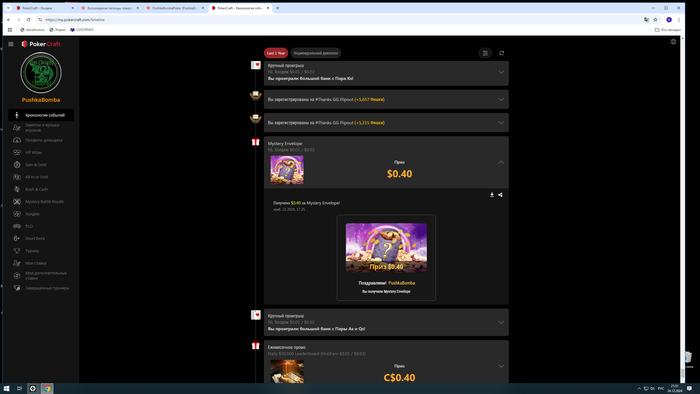The image size is (700, 394).
Task: Open All-in or Fold section
Action: (41, 177)
